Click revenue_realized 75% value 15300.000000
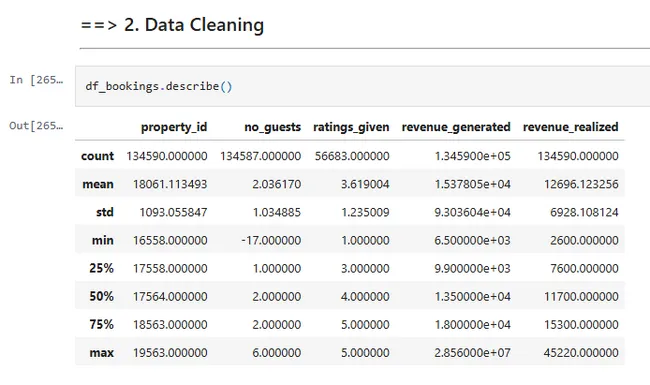The height and width of the screenshot is (385, 650). [581, 324]
